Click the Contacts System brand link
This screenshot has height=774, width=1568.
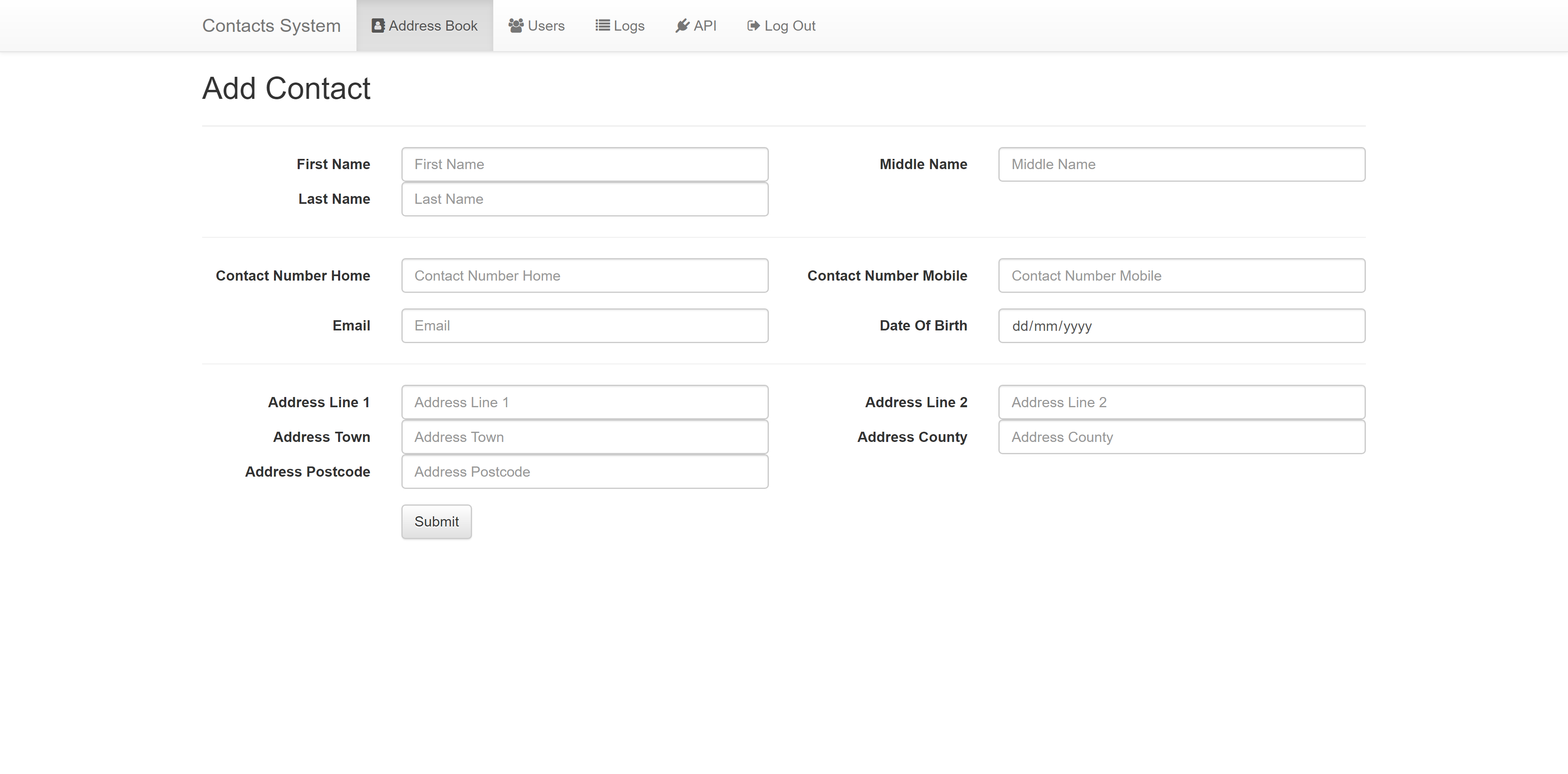[x=272, y=26]
